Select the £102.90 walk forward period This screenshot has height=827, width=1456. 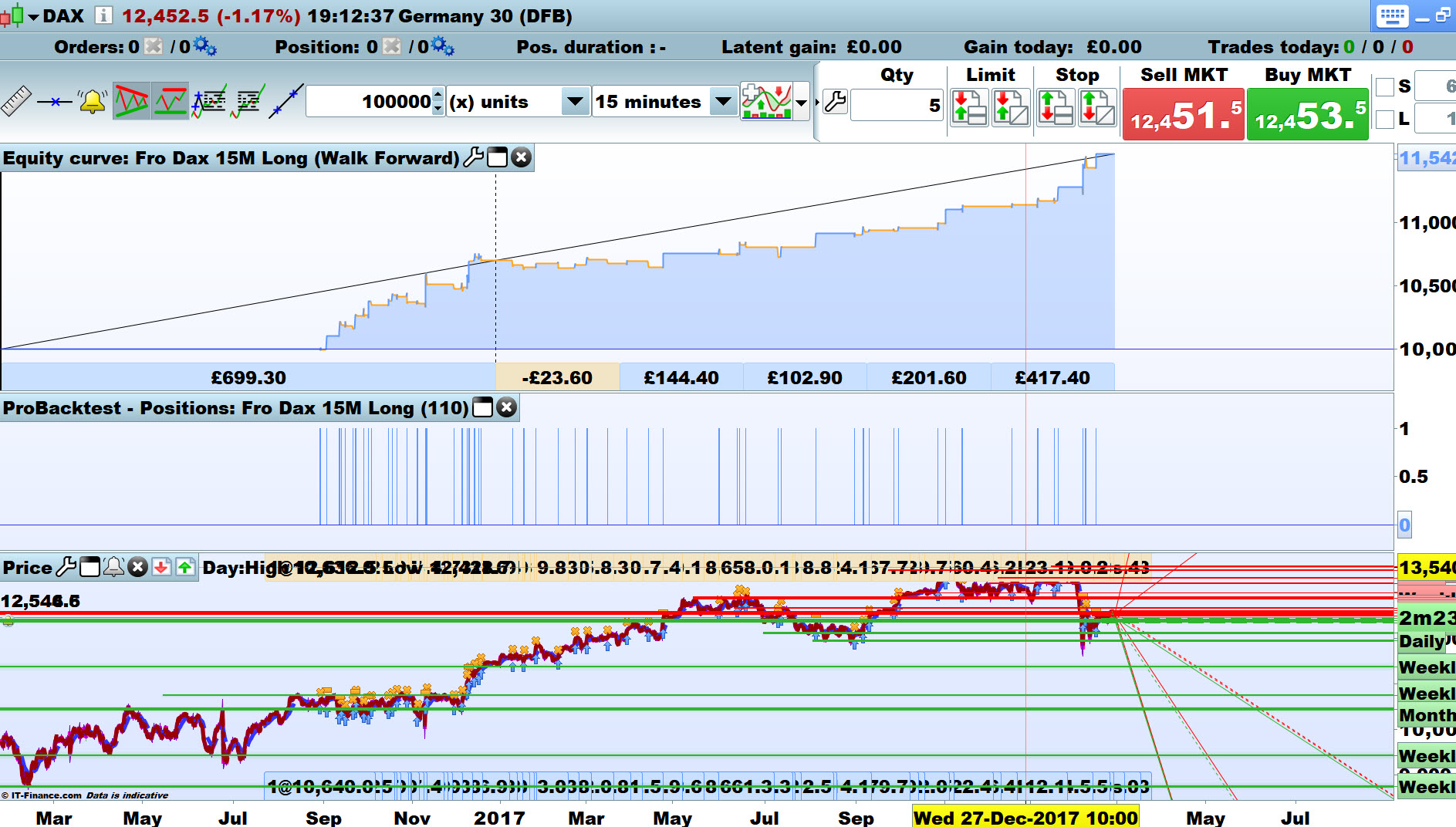coord(805,377)
